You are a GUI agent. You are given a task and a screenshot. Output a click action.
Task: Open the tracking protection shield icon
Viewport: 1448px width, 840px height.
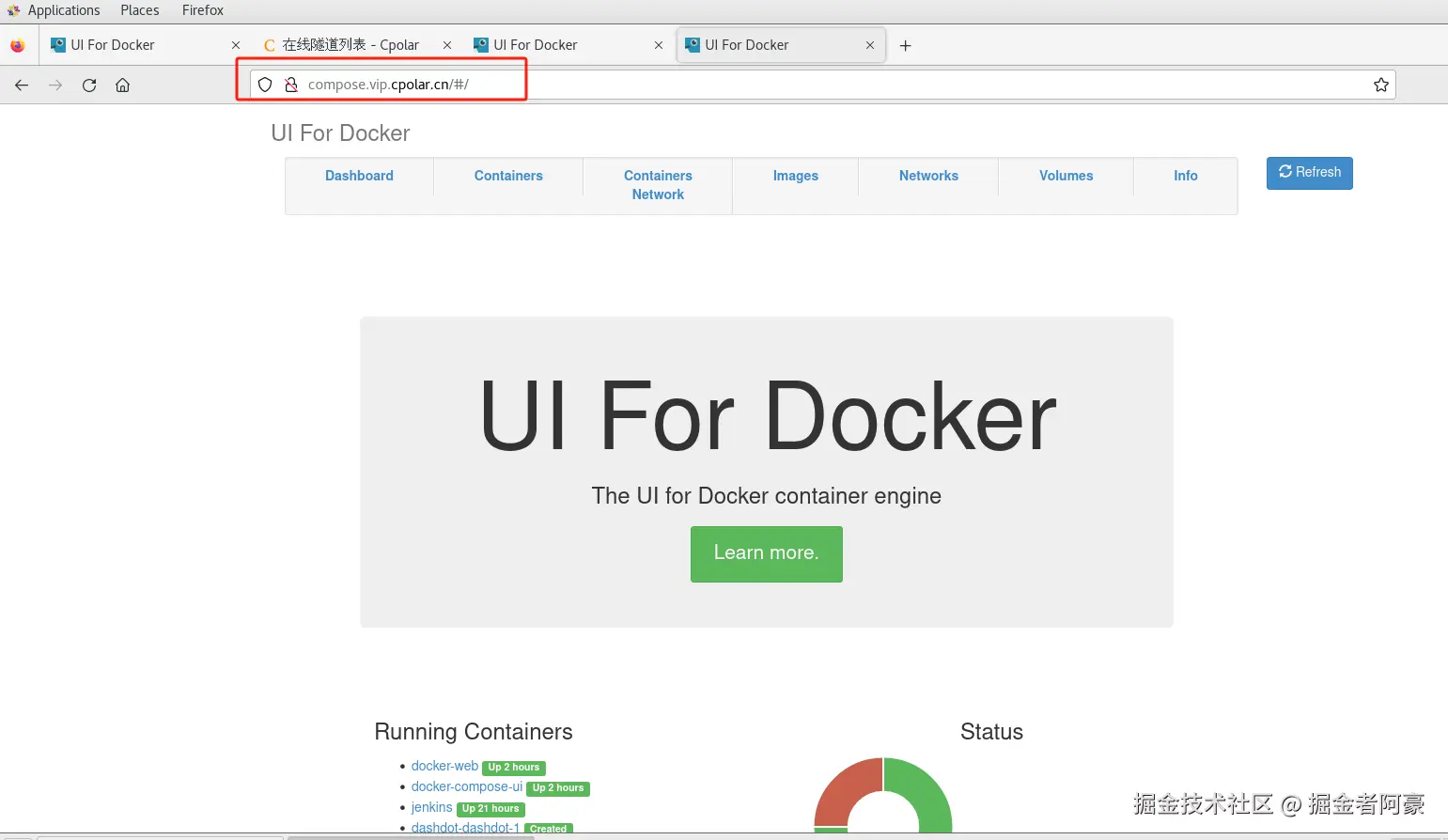pos(265,85)
